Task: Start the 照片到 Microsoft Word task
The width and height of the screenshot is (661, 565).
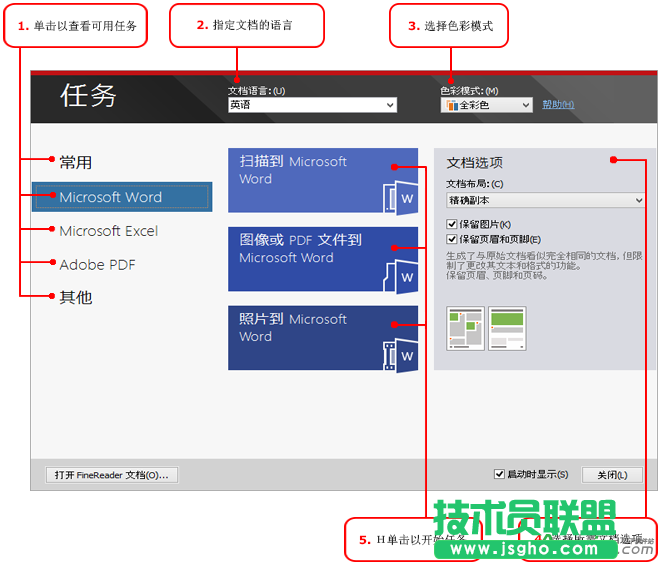Action: coord(323,338)
